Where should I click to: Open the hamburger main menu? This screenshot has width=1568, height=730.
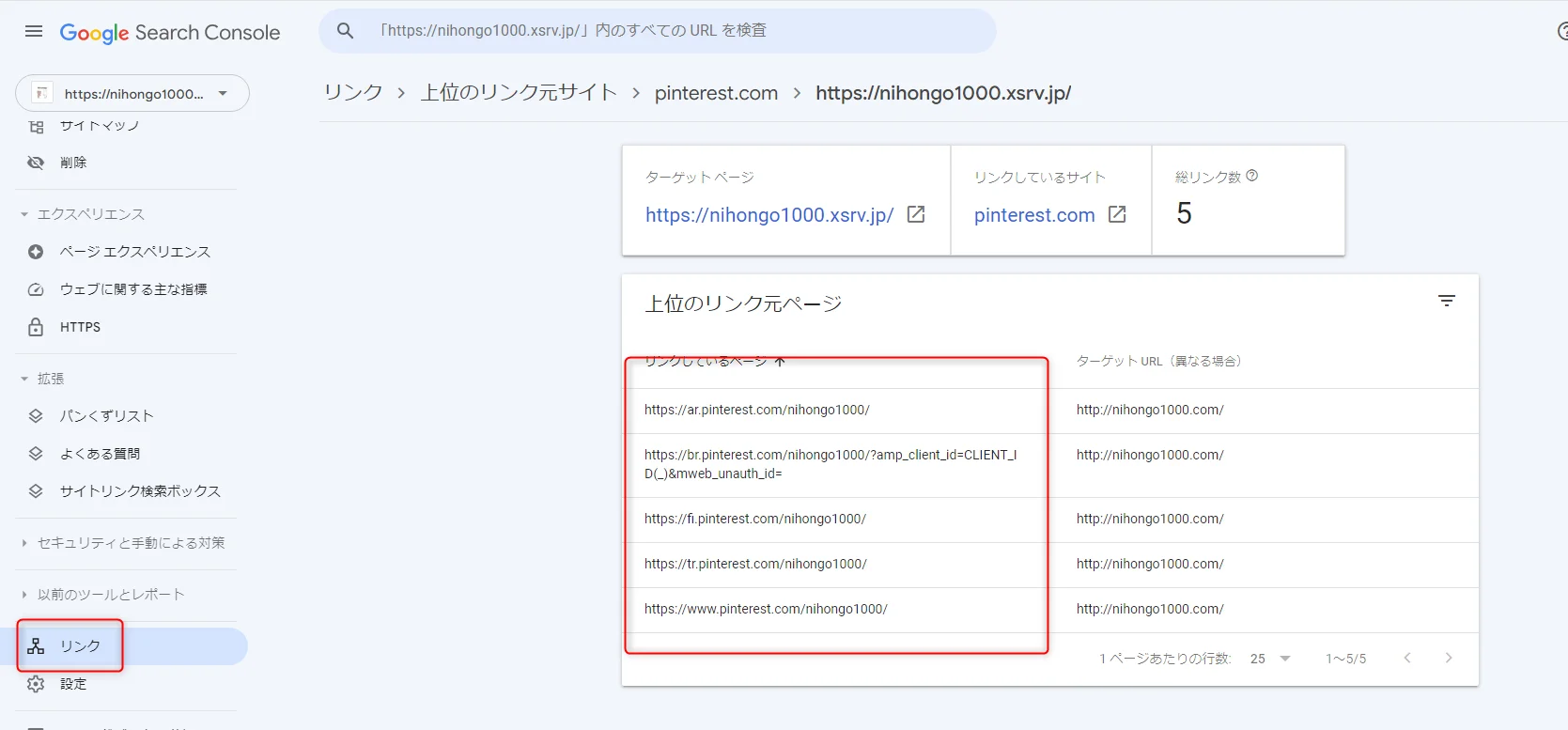34,31
